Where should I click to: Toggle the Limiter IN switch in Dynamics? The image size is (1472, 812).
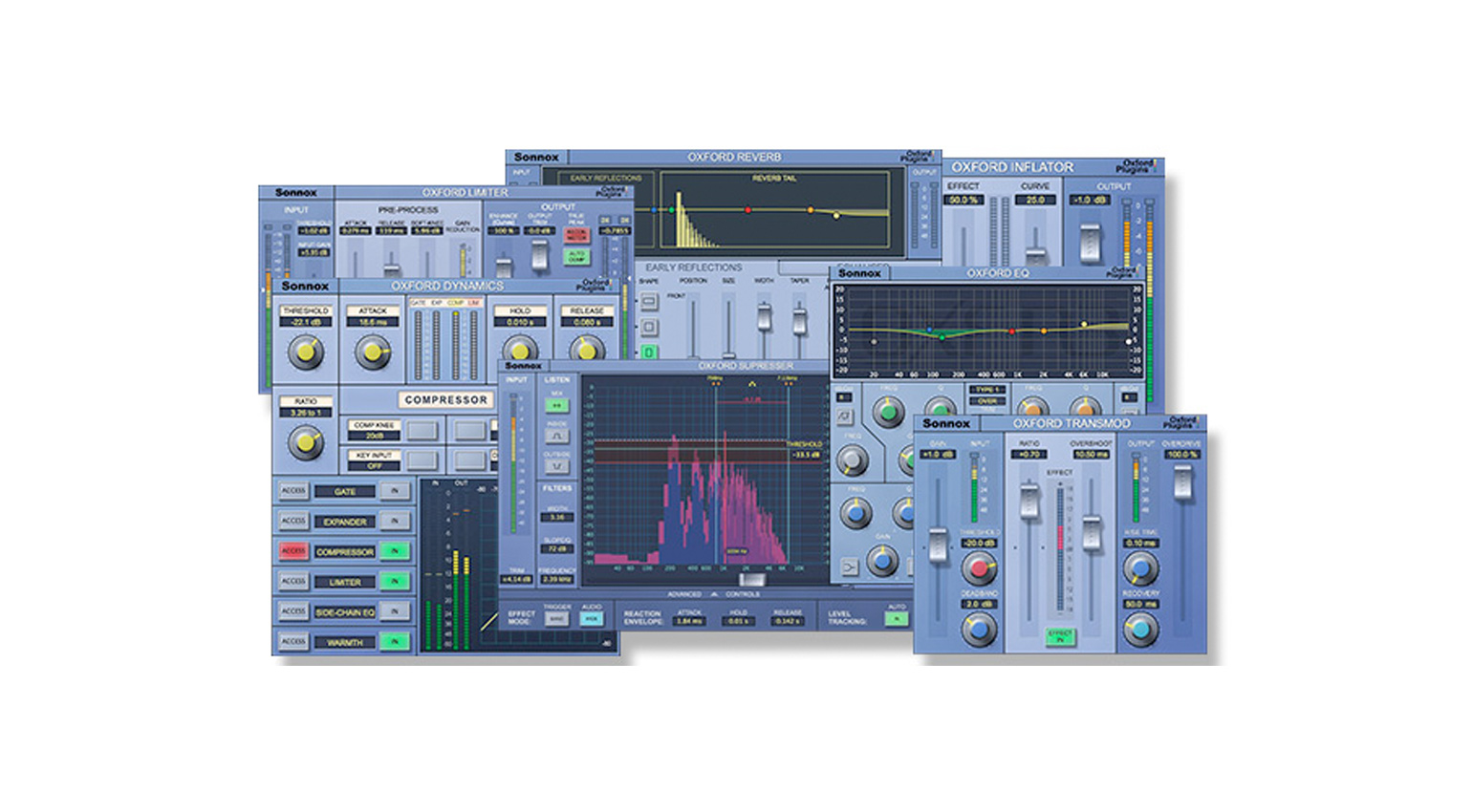[x=395, y=581]
